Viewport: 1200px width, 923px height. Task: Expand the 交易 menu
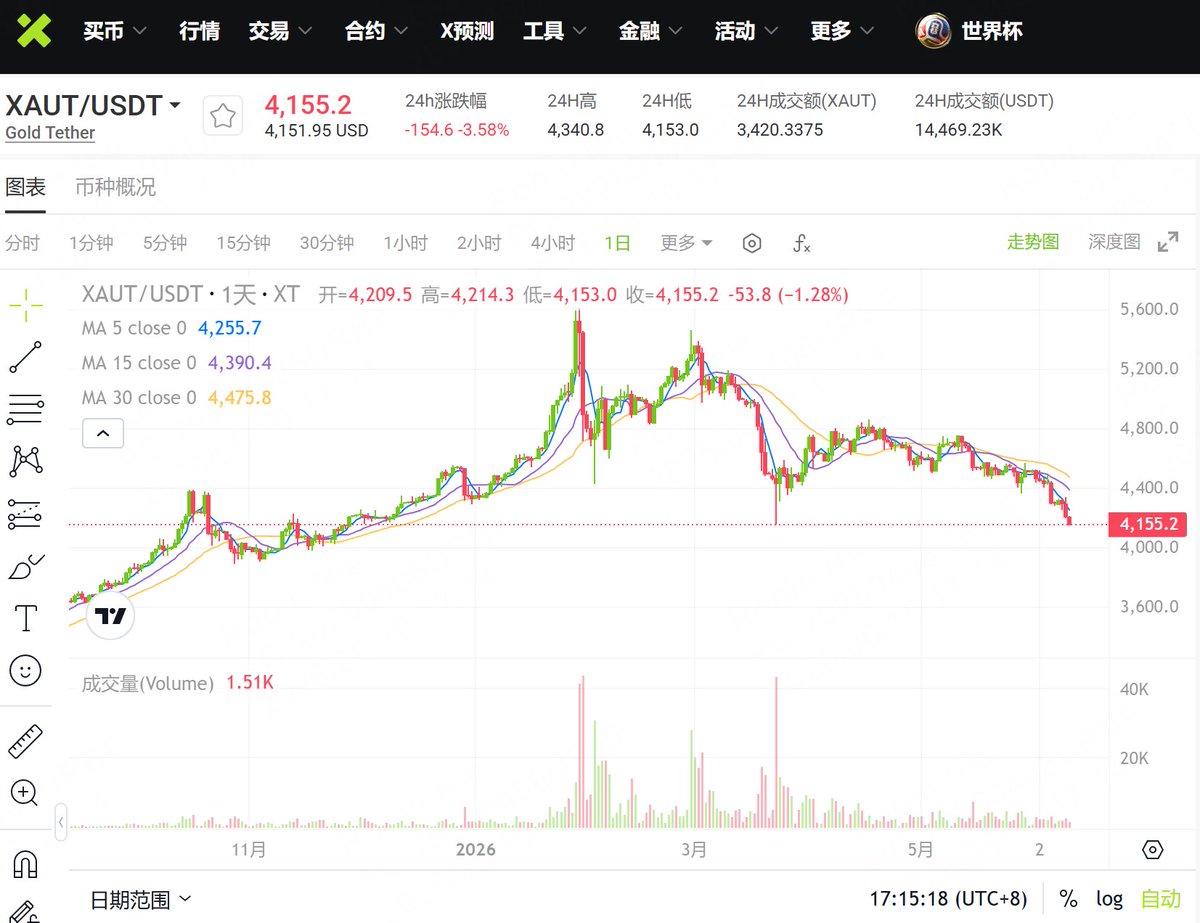click(x=280, y=32)
